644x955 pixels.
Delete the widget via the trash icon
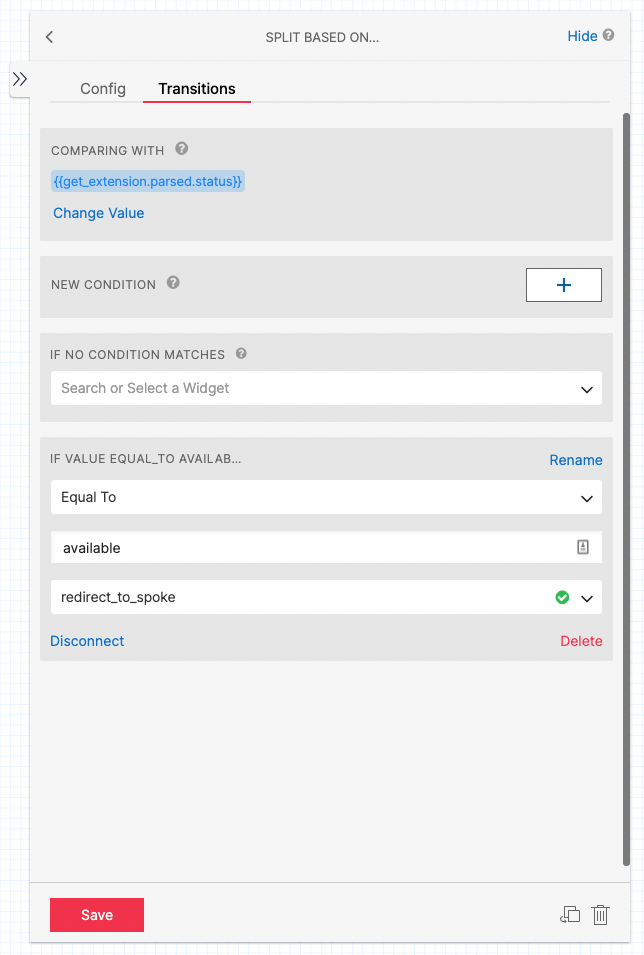pos(600,915)
